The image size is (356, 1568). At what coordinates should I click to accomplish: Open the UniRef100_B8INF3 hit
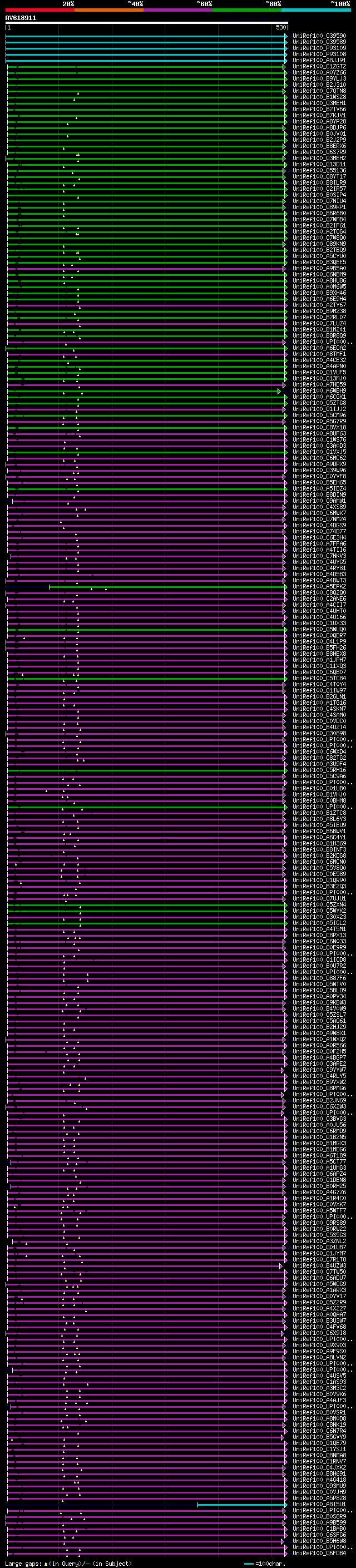click(x=319, y=850)
